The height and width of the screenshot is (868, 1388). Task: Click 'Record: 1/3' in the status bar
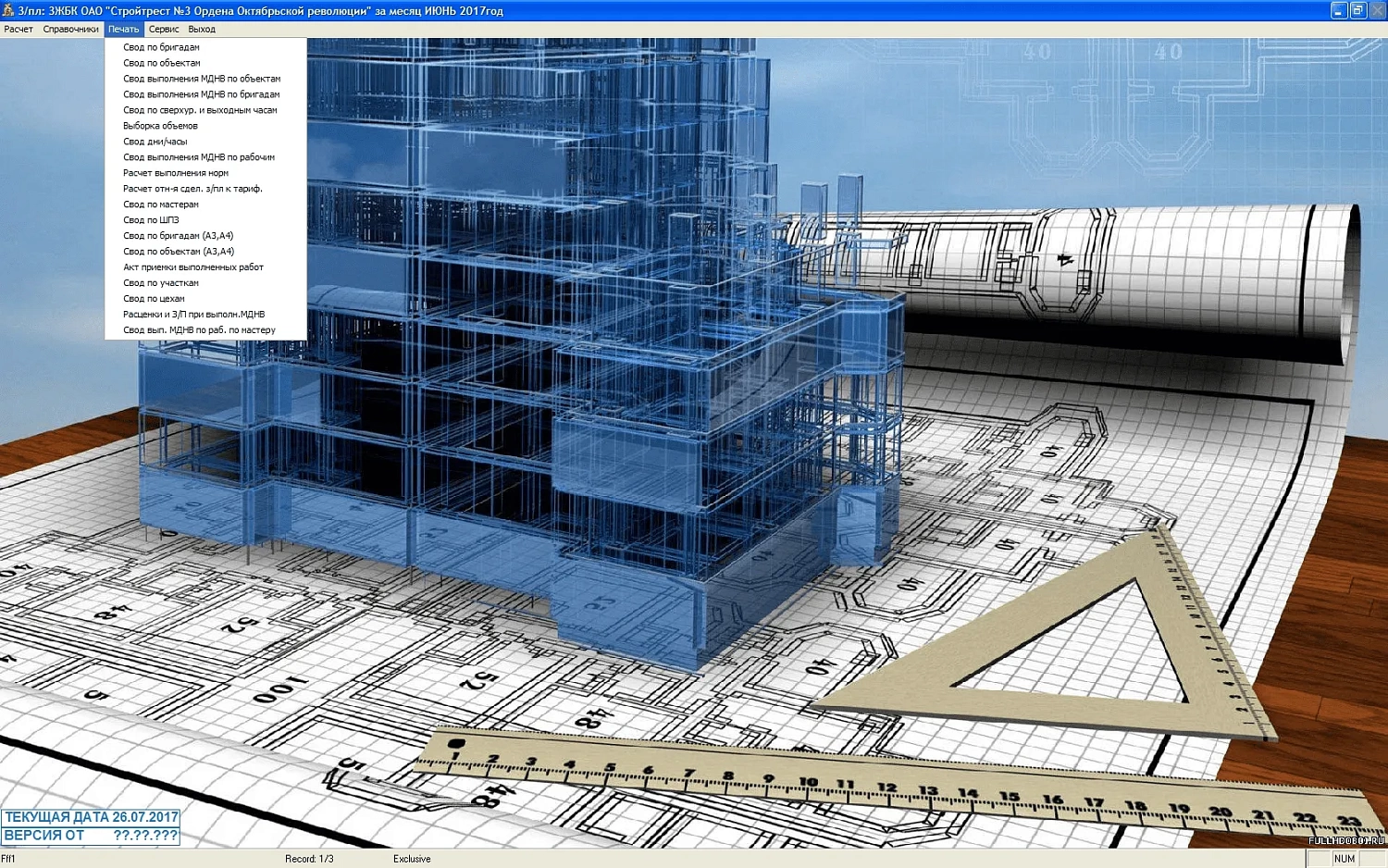click(x=309, y=859)
